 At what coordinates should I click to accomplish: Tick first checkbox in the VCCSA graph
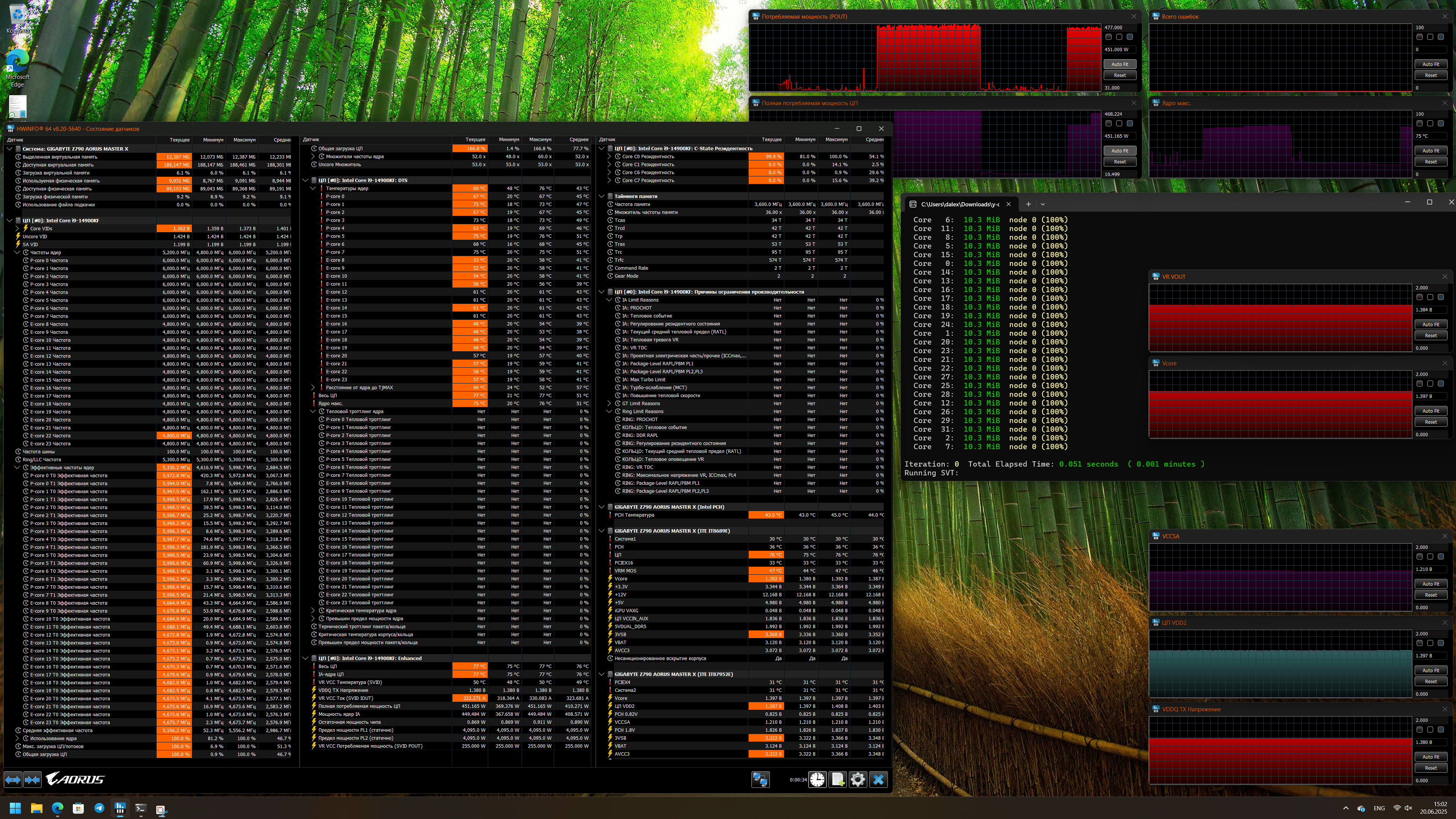[1419, 557]
